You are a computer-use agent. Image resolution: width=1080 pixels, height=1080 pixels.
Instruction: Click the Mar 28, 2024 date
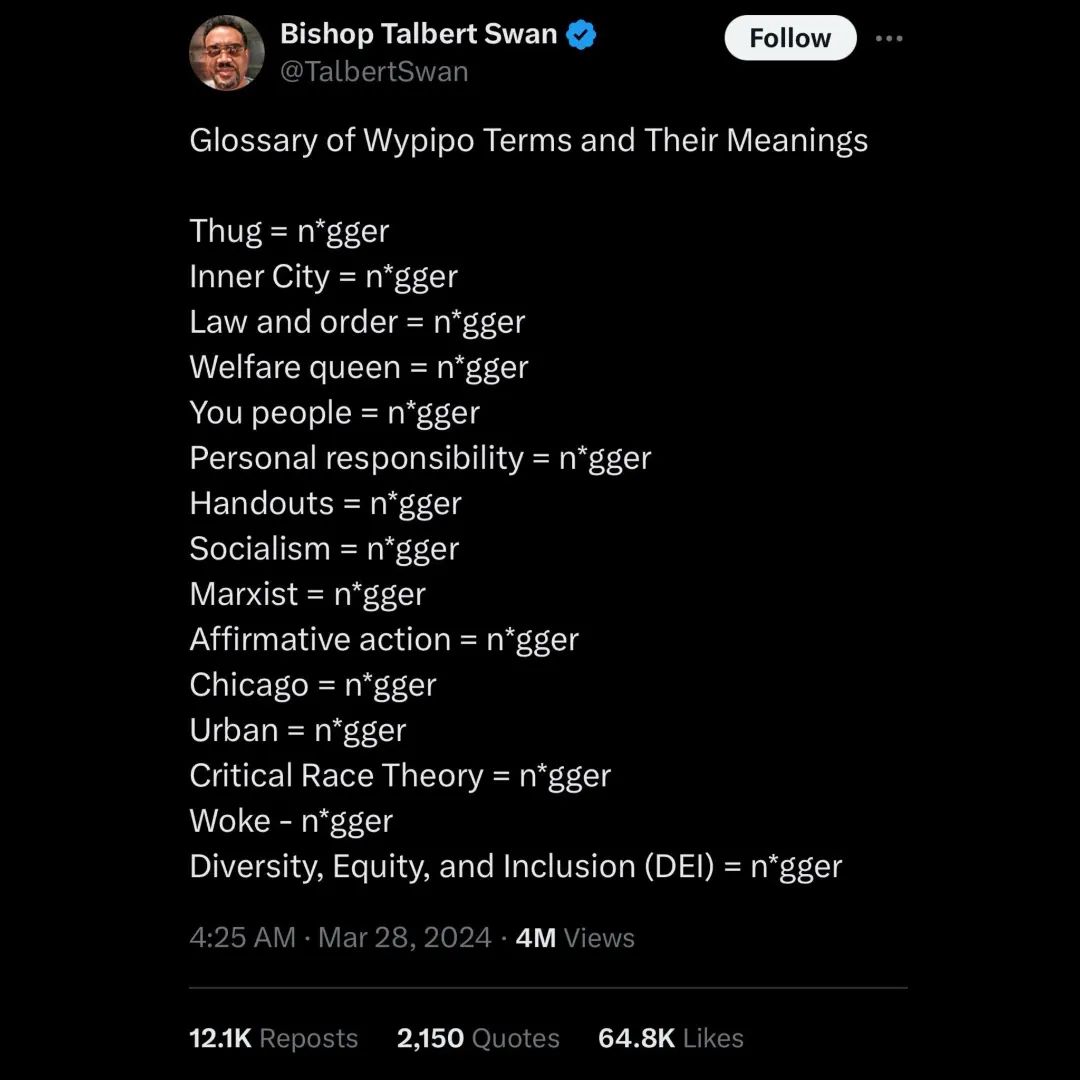coord(405,938)
